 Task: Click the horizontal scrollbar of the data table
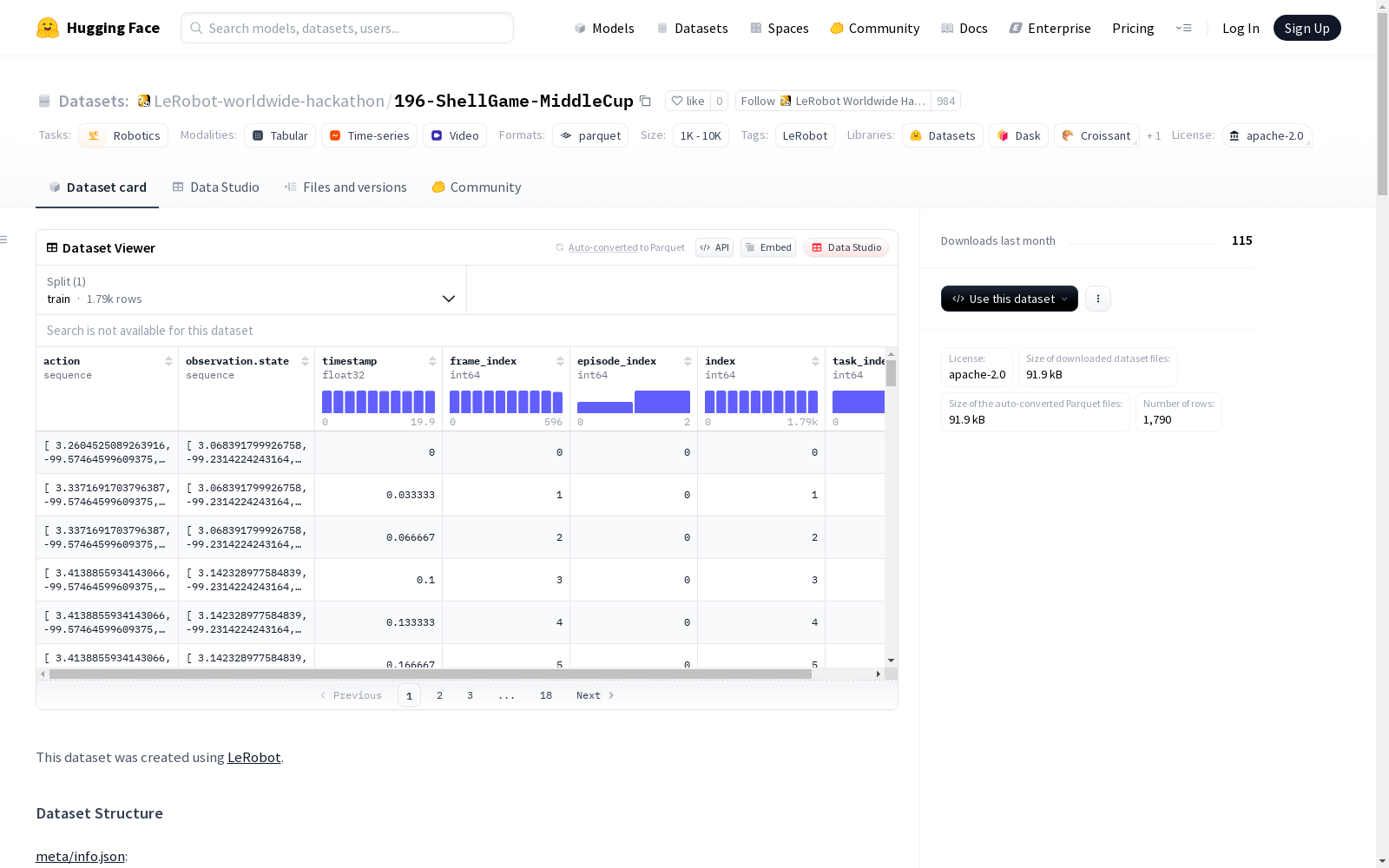(431, 674)
